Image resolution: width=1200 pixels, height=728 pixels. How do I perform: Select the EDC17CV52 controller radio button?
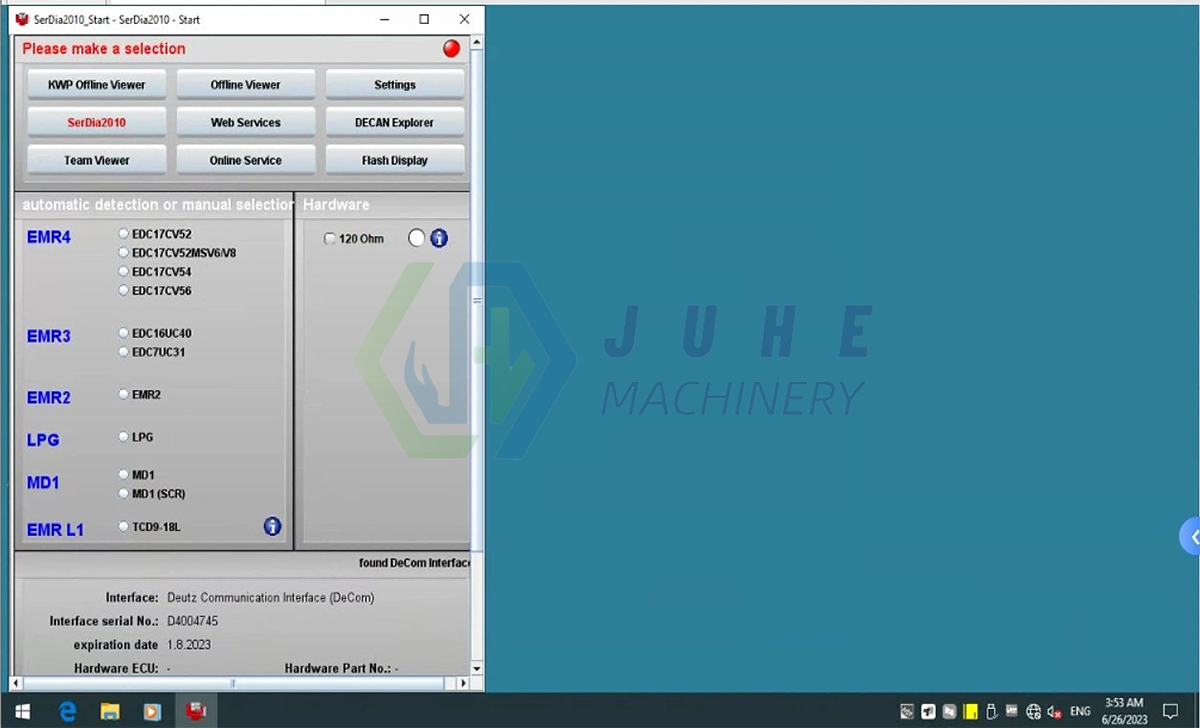123,233
